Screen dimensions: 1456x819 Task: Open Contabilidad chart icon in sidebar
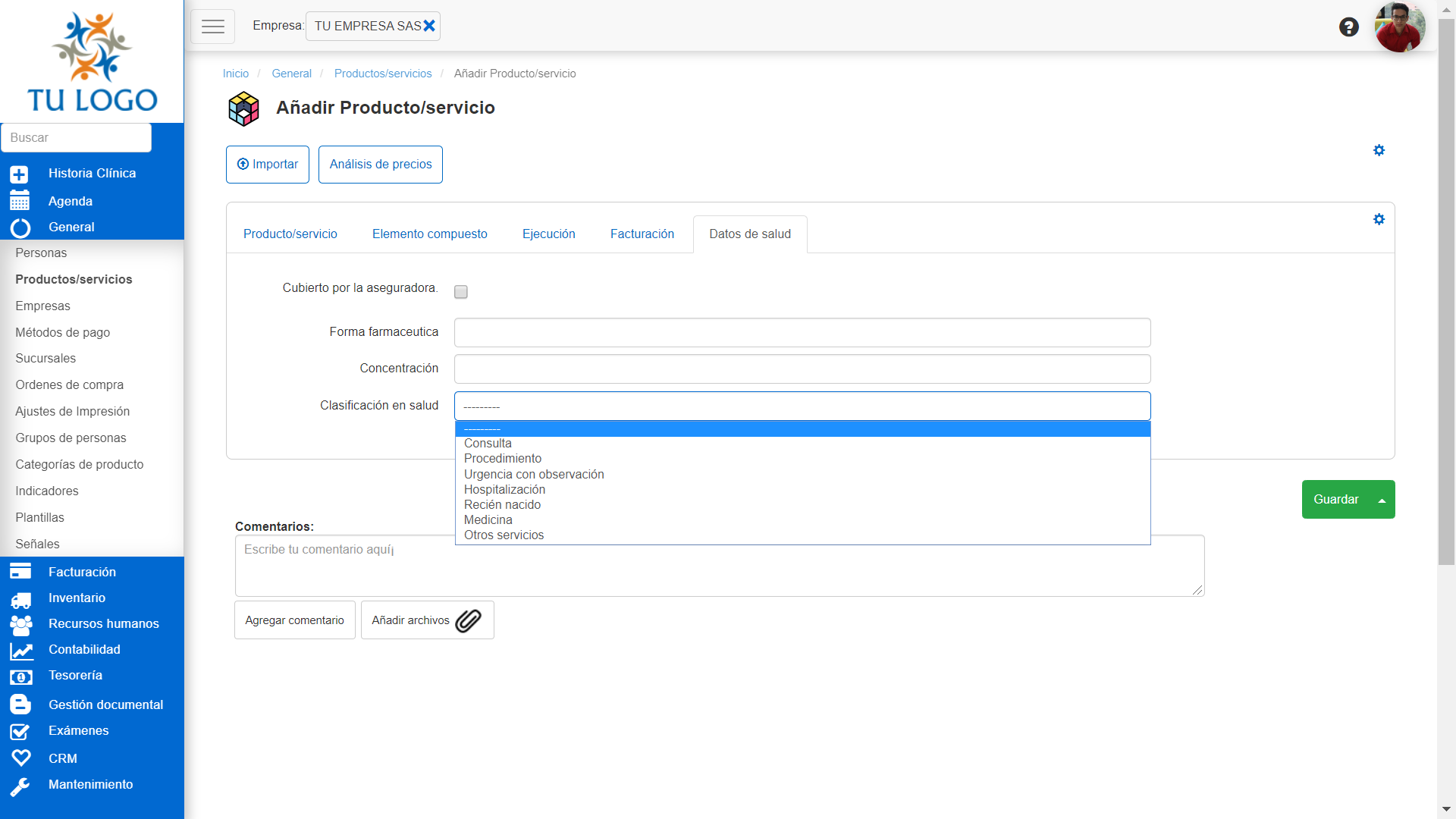pyautogui.click(x=20, y=650)
